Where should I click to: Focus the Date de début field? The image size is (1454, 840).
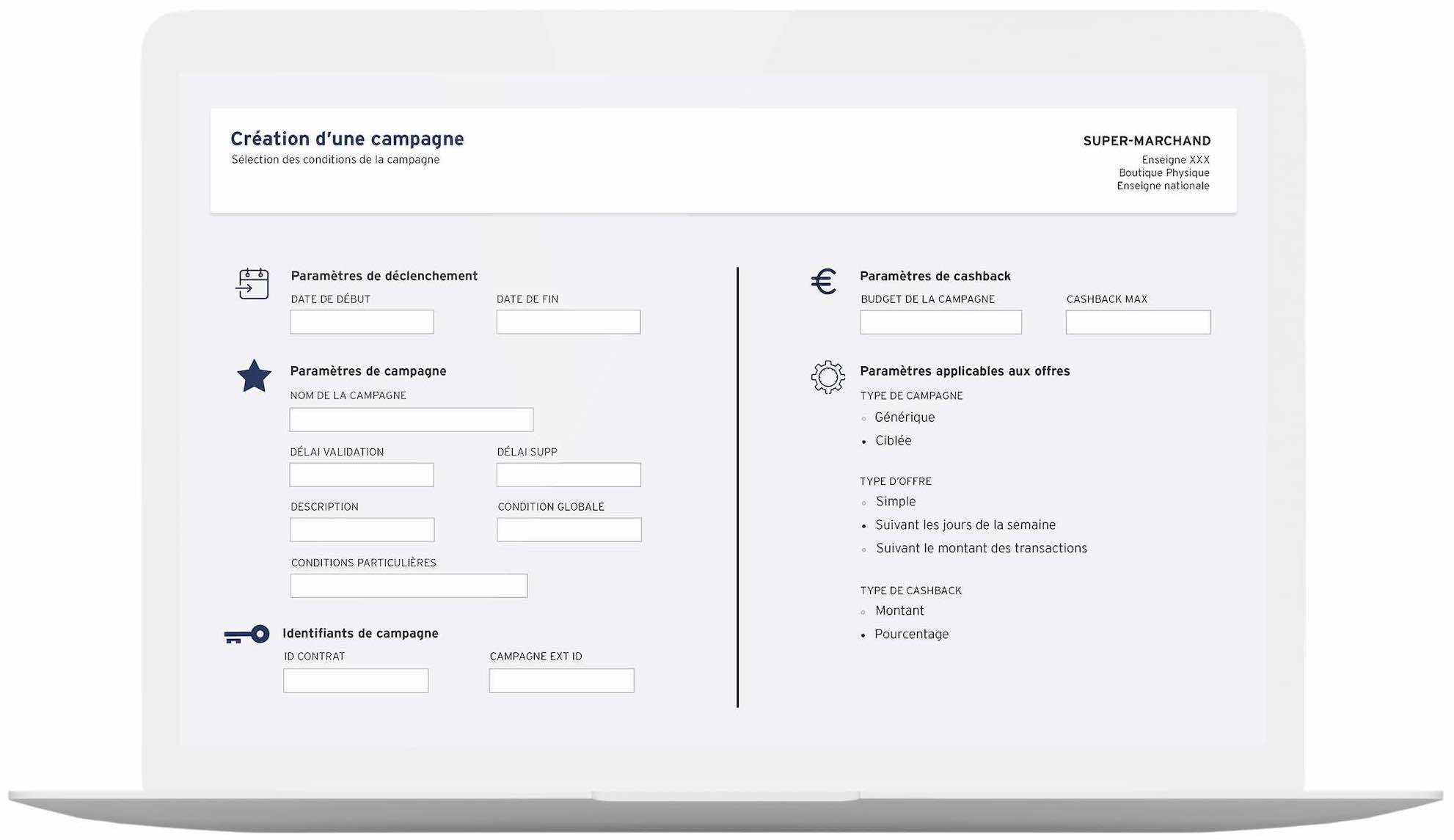coord(362,322)
